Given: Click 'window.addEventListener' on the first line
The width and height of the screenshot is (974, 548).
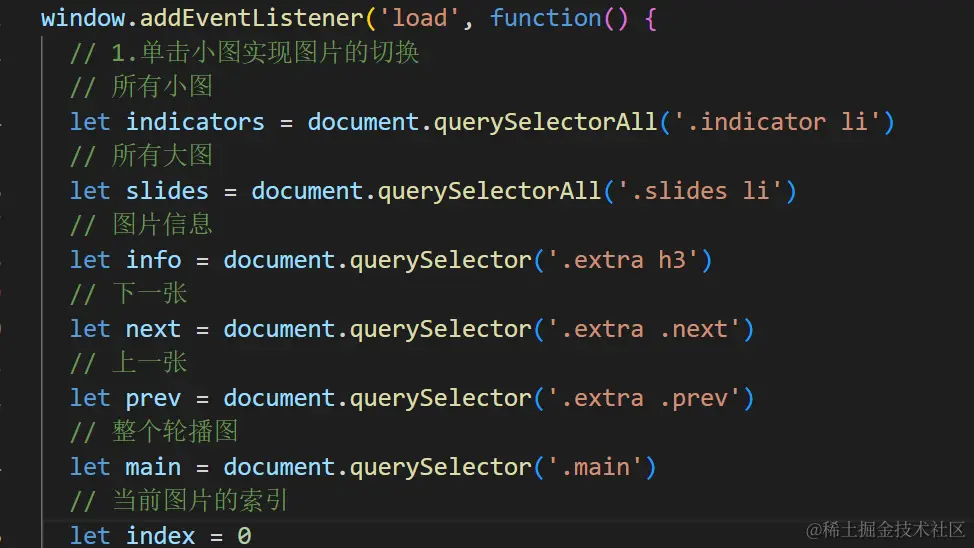Looking at the screenshot, I should click(x=203, y=18).
